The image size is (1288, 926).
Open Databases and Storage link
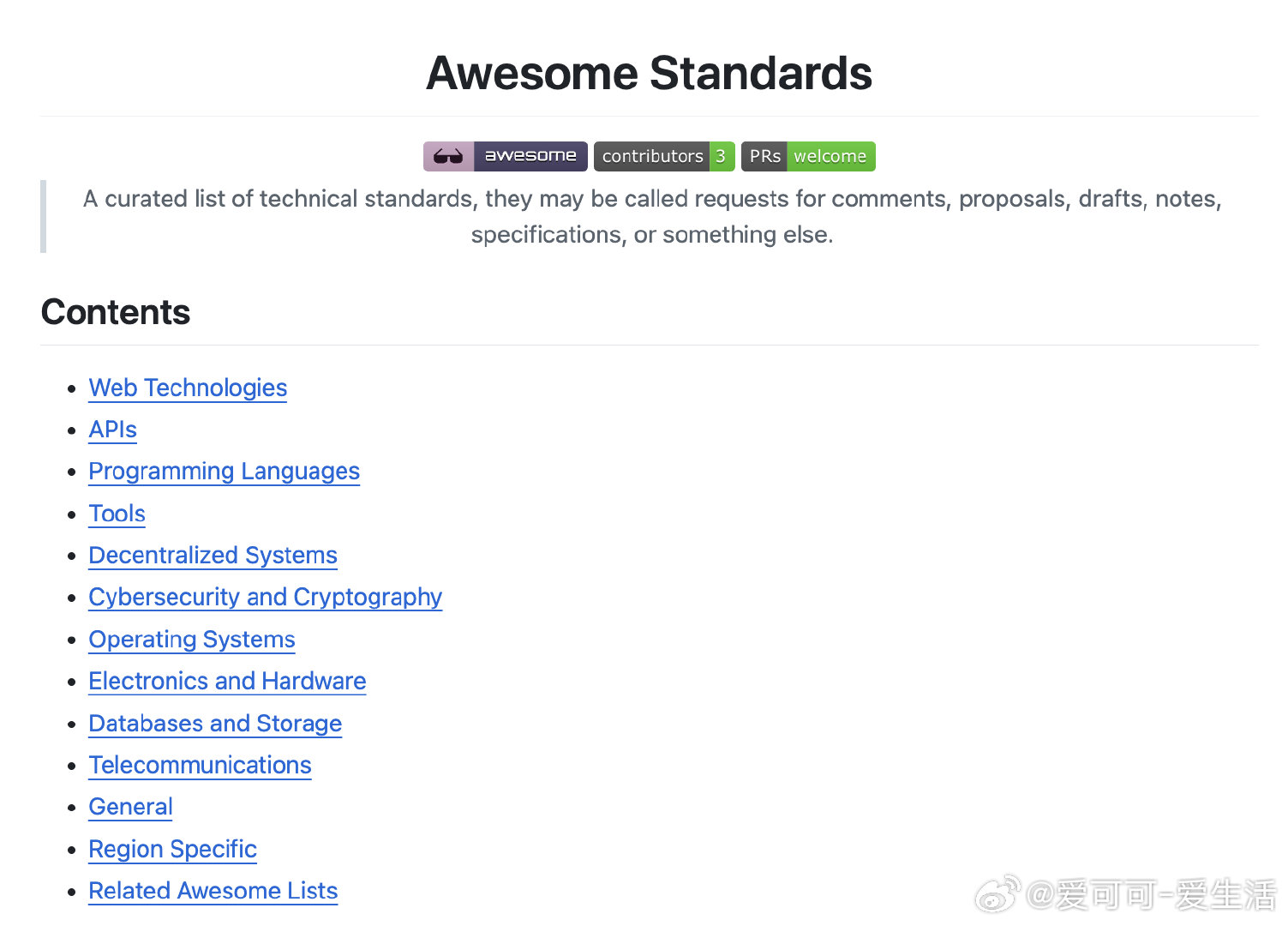pos(215,724)
